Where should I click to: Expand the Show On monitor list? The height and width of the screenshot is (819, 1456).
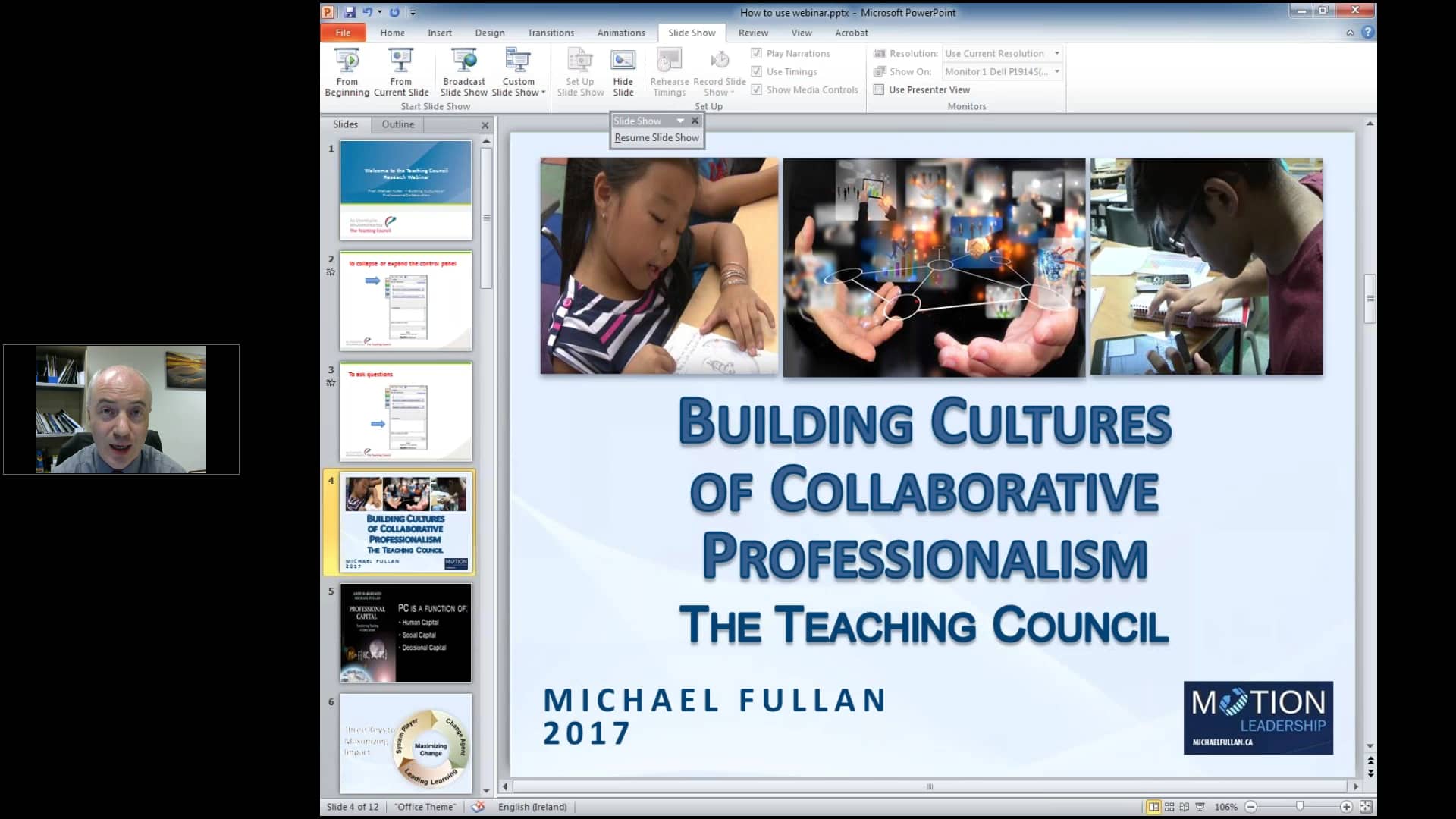pos(1058,71)
